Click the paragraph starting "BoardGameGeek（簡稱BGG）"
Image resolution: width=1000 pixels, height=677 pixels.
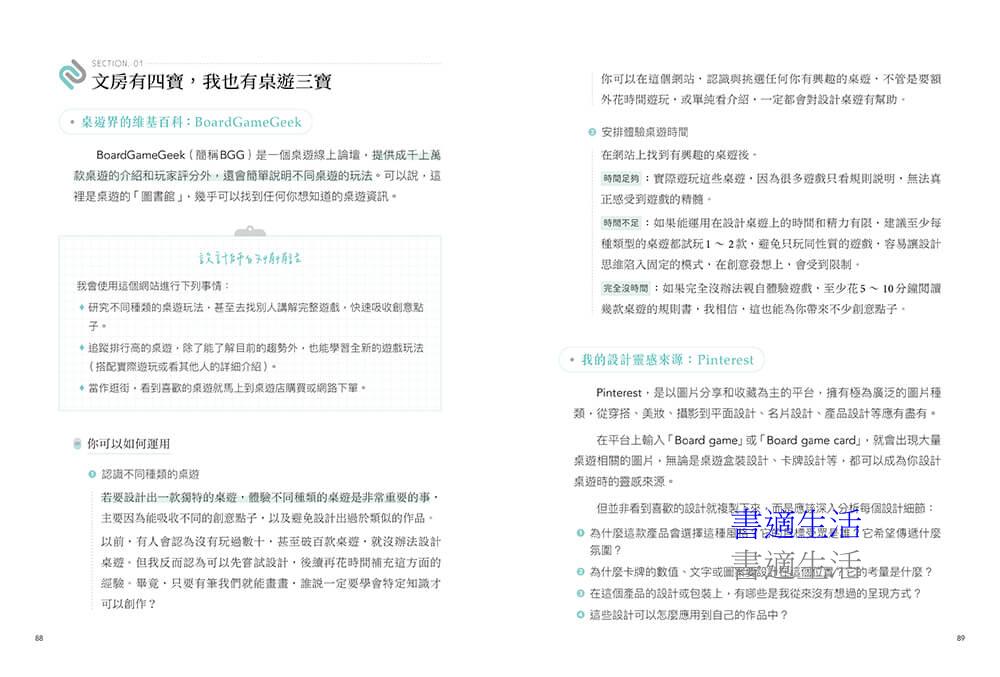point(256,175)
